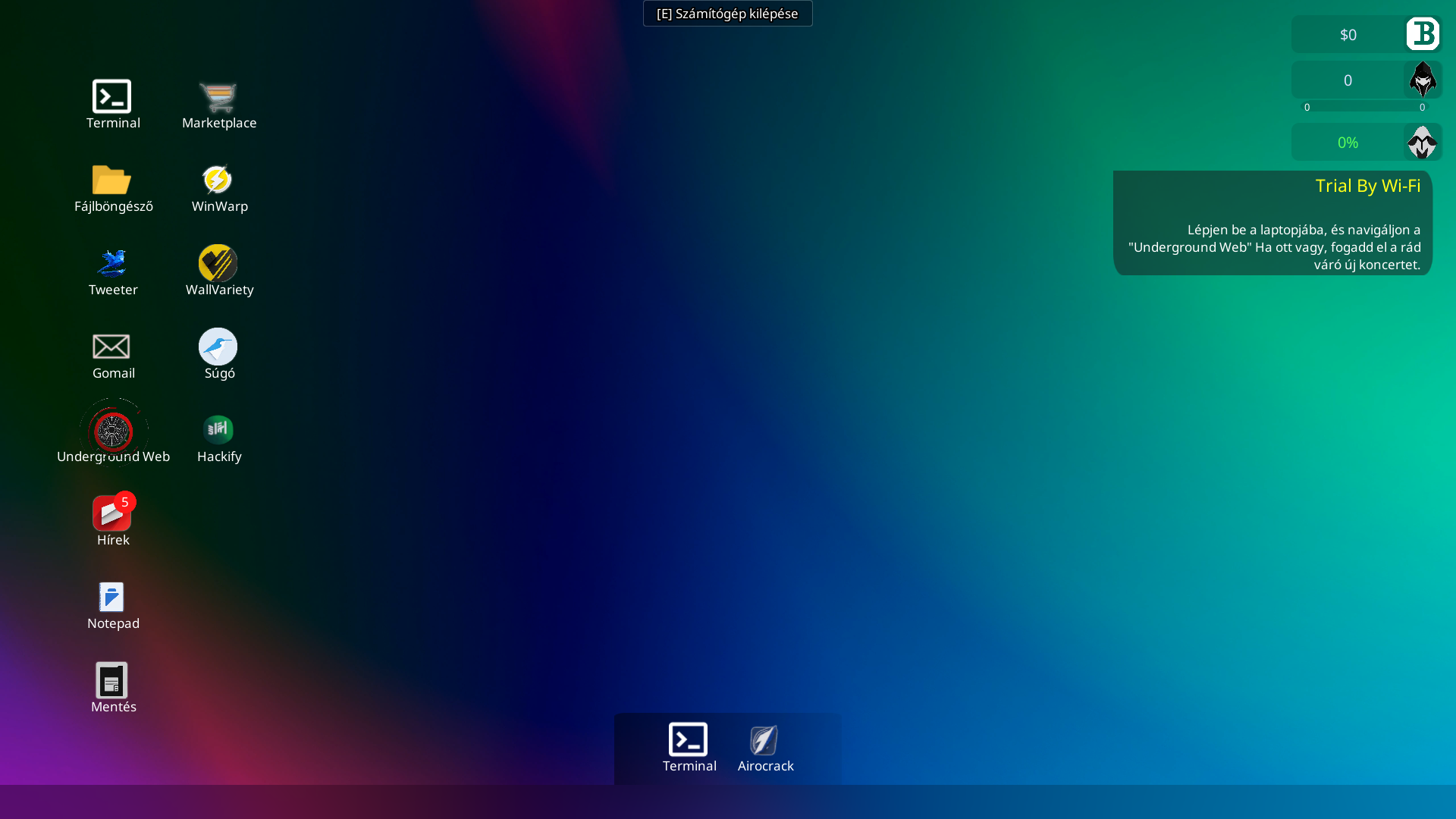Click the hooded hacker reputation icon
Screen dimensions: 1456x819
tap(1423, 80)
